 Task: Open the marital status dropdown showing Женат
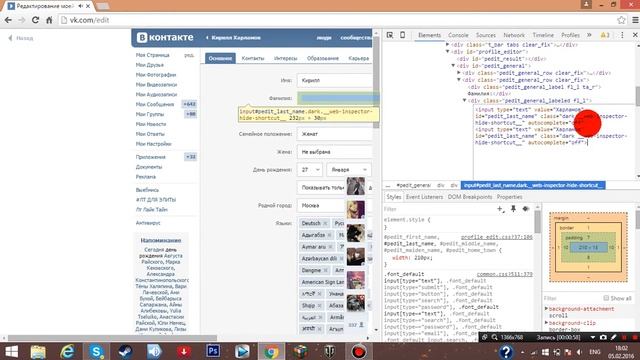coord(335,134)
